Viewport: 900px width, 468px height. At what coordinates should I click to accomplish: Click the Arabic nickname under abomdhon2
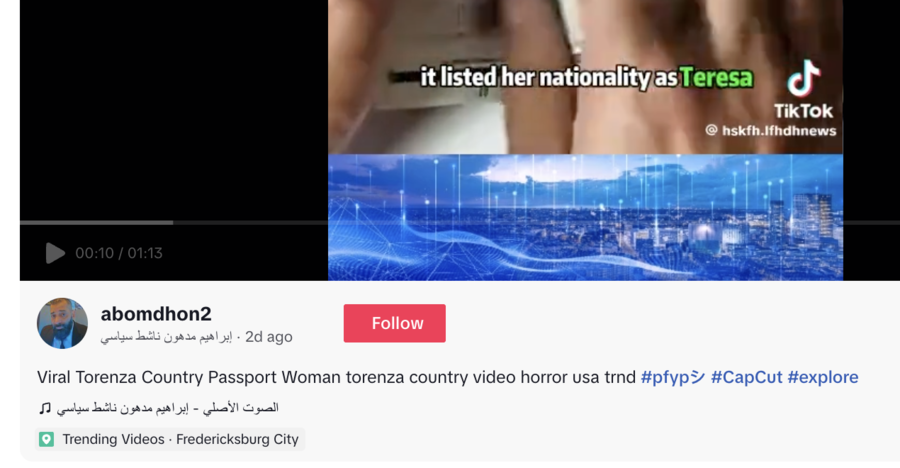[166, 337]
